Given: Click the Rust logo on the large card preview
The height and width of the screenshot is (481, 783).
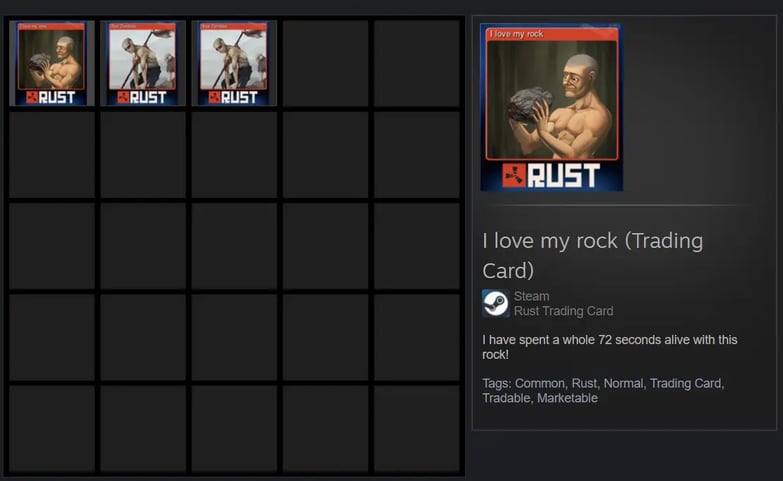Looking at the screenshot, I should [x=551, y=175].
